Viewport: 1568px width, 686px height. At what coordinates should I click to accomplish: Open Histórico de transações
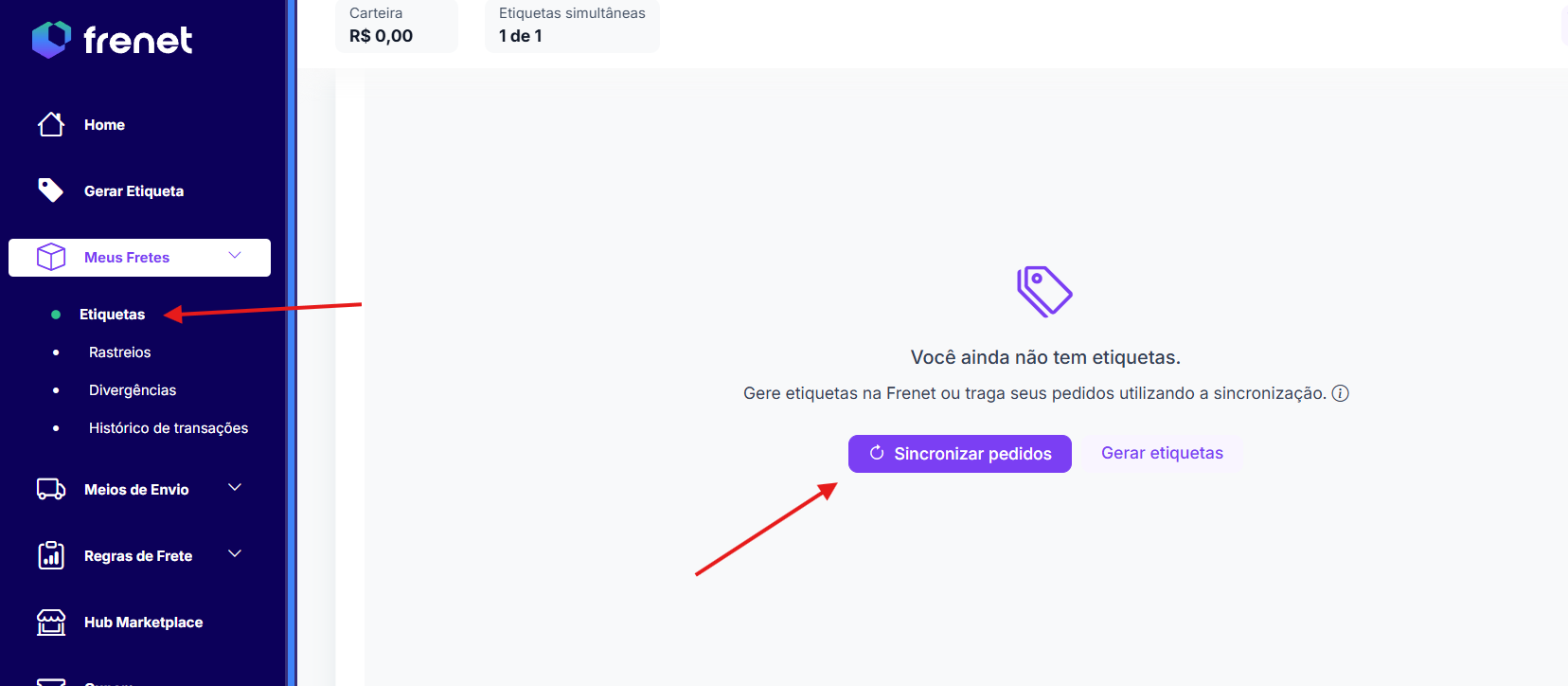coord(169,428)
